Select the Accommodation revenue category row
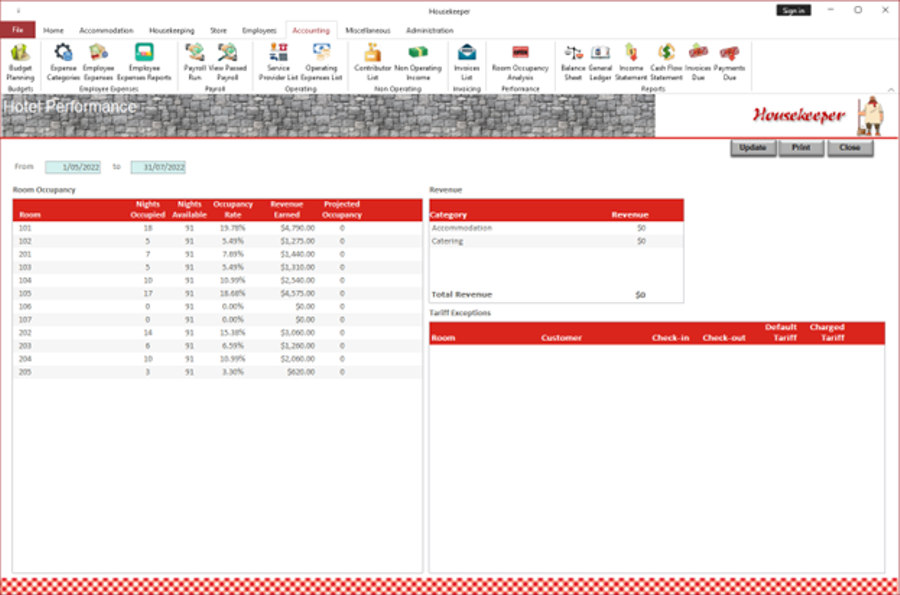900x595 pixels. click(x=556, y=228)
